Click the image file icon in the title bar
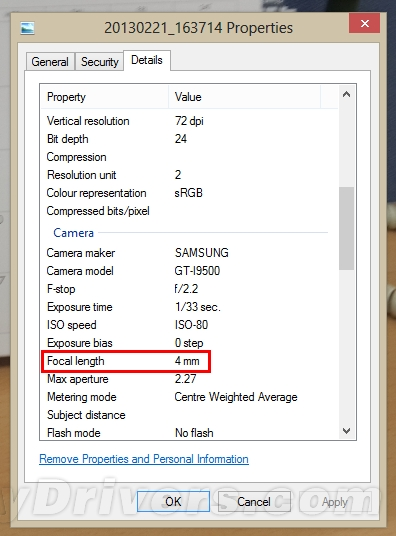Screen dimensions: 396x536 click(27, 28)
